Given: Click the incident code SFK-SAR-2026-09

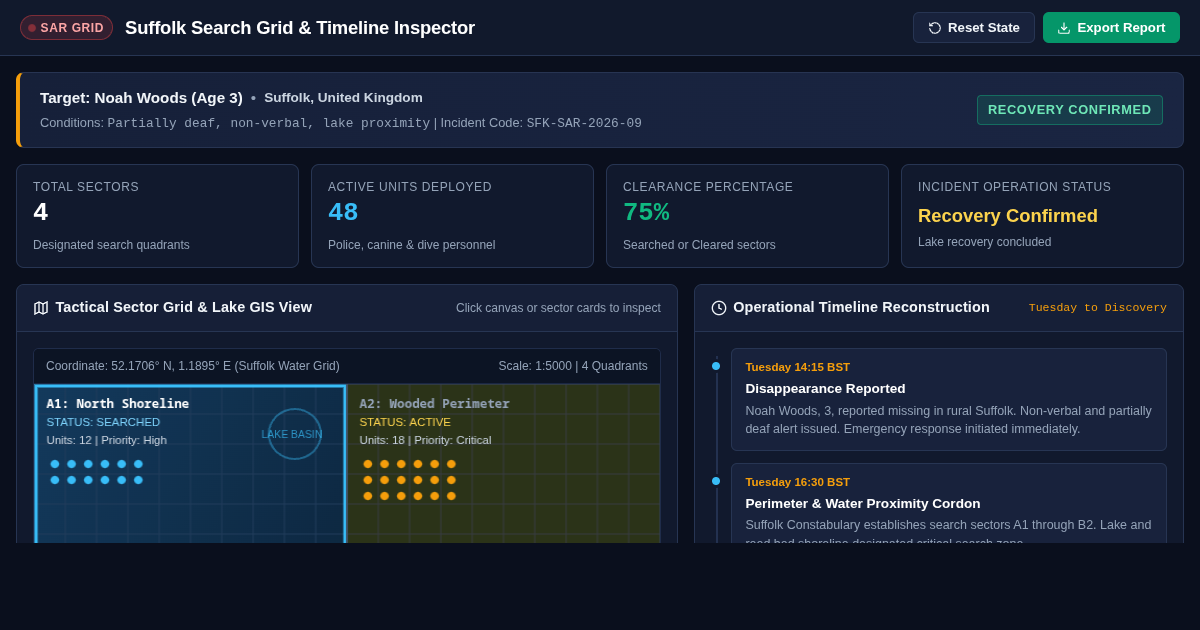Looking at the screenshot, I should tap(584, 123).
